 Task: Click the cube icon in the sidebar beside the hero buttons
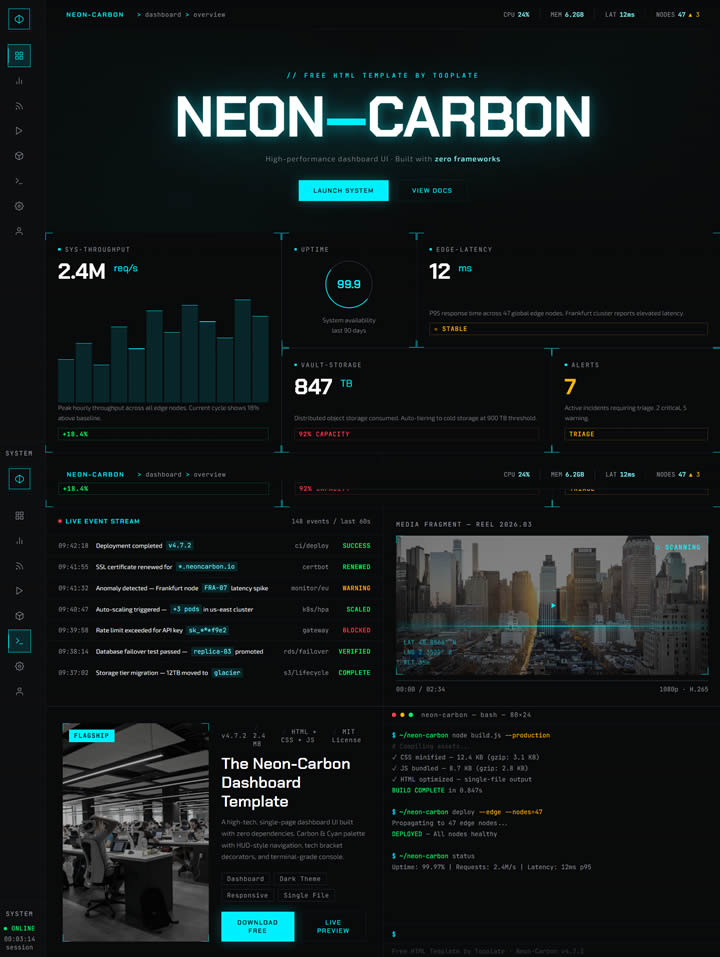pos(19,156)
